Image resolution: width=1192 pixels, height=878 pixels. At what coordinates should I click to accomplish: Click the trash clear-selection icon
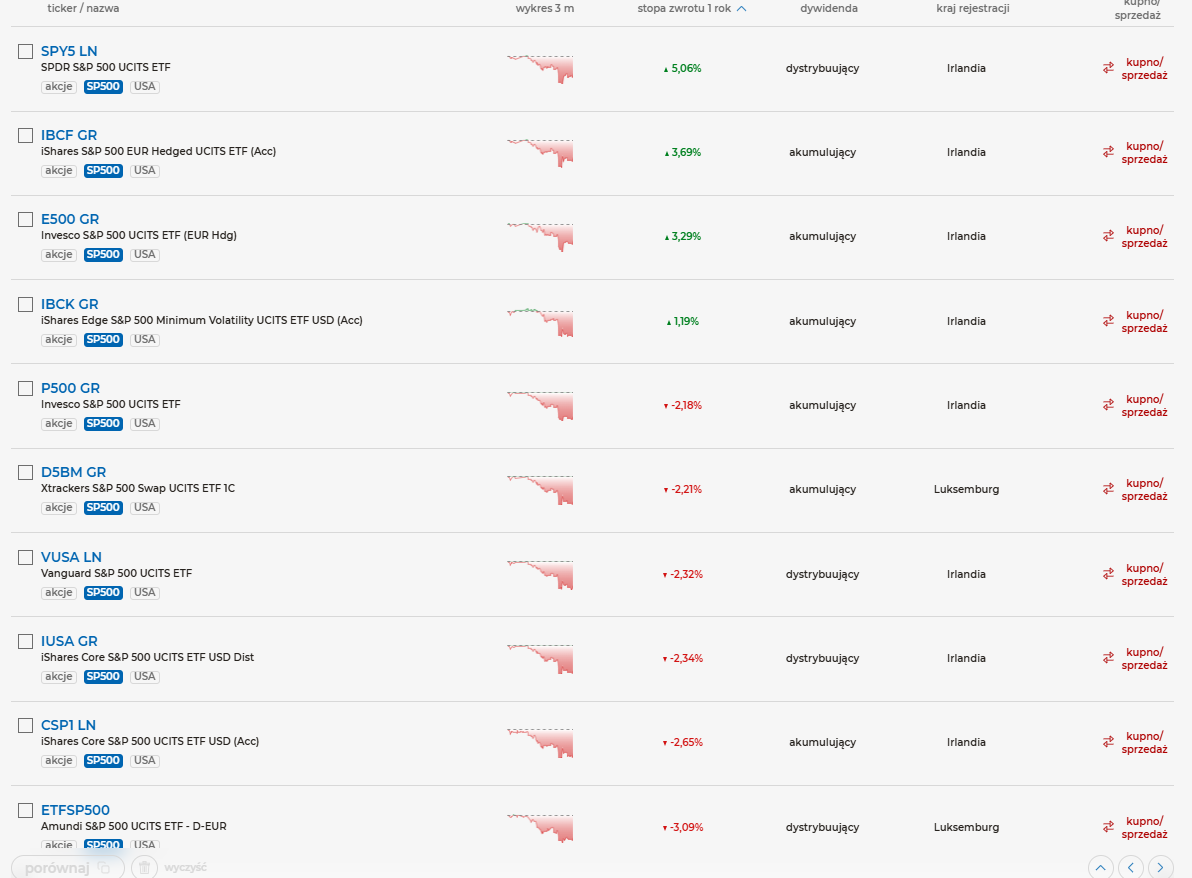click(145, 867)
